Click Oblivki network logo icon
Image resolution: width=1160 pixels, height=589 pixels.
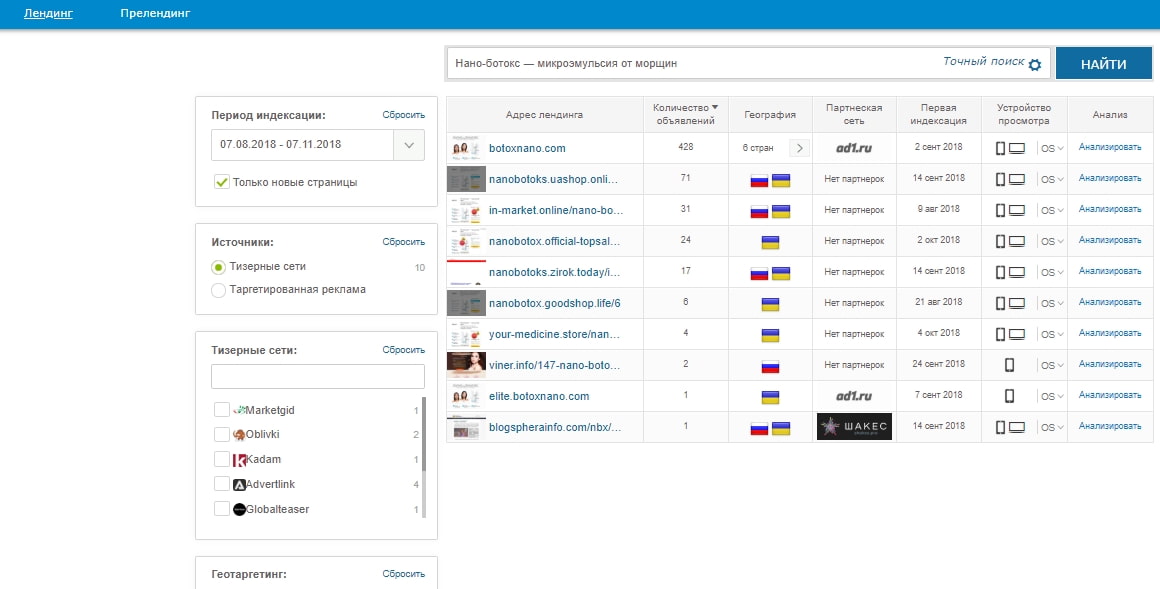pyautogui.click(x=239, y=434)
